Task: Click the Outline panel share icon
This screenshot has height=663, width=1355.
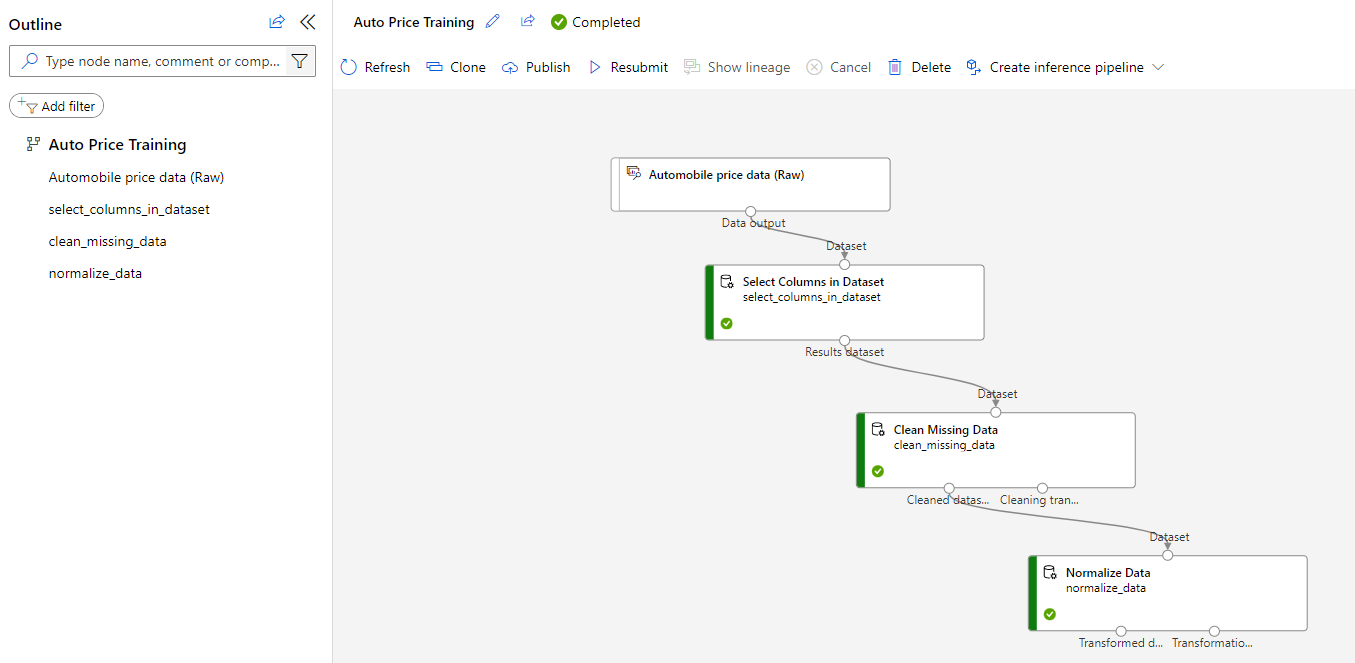Action: coord(277,23)
